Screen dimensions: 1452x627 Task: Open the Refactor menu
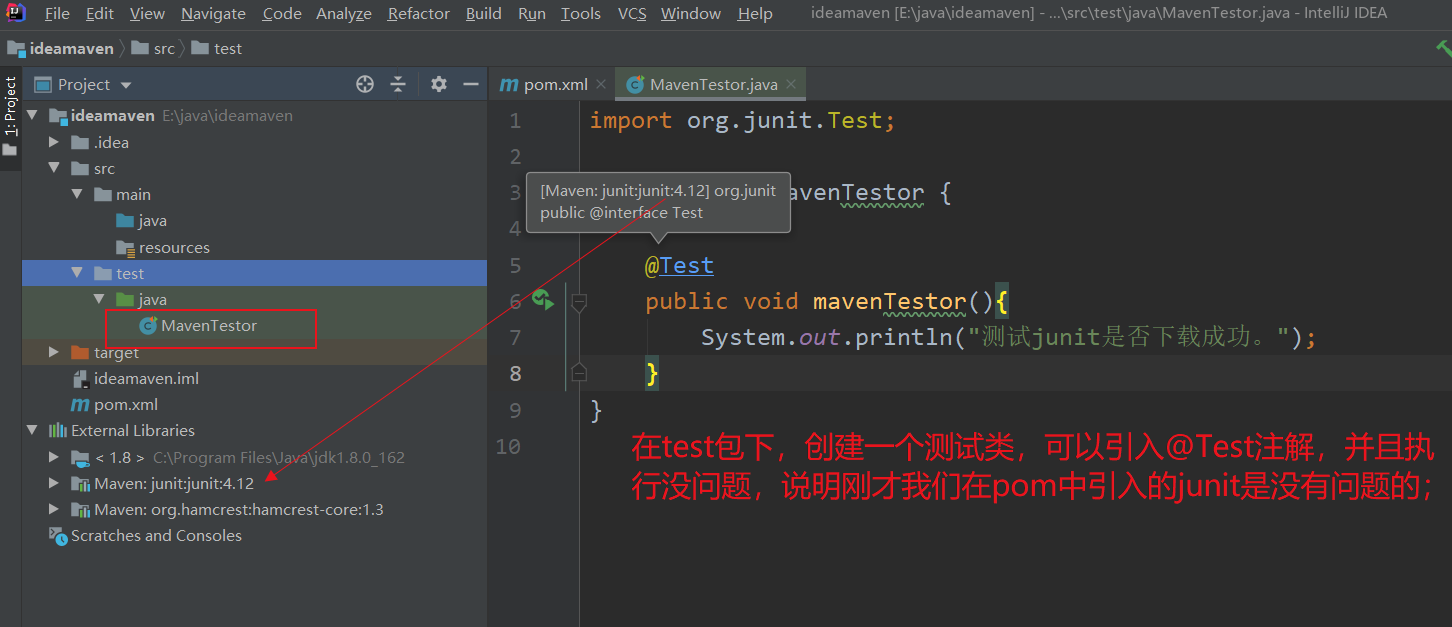coord(418,13)
